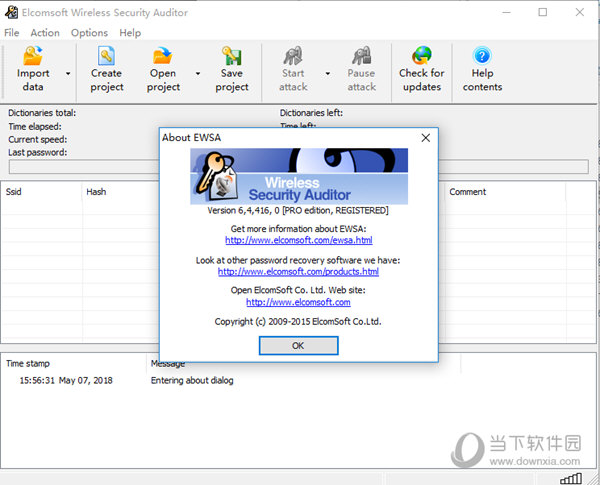This screenshot has height=485, width=600.
Task: Select the 'Entering about dialog' log message
Action: [192, 380]
